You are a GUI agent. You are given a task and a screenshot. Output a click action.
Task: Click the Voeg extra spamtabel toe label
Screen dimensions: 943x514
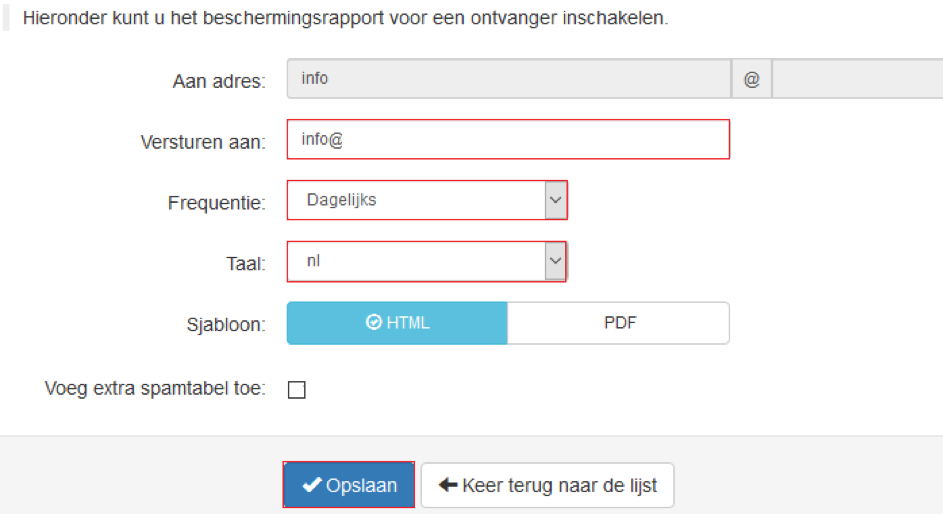tap(155, 389)
